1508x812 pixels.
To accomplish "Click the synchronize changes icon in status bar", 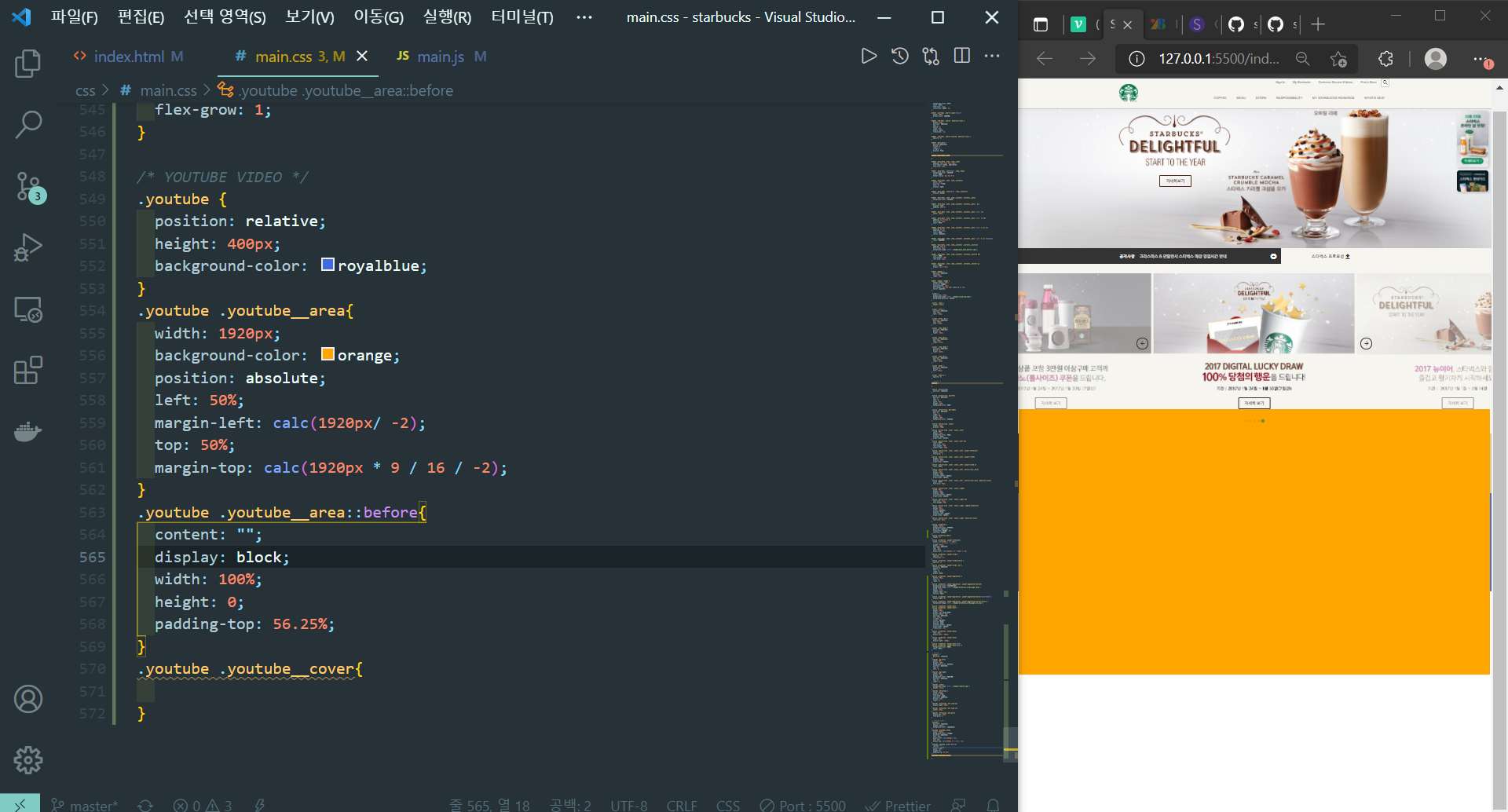I will (145, 805).
